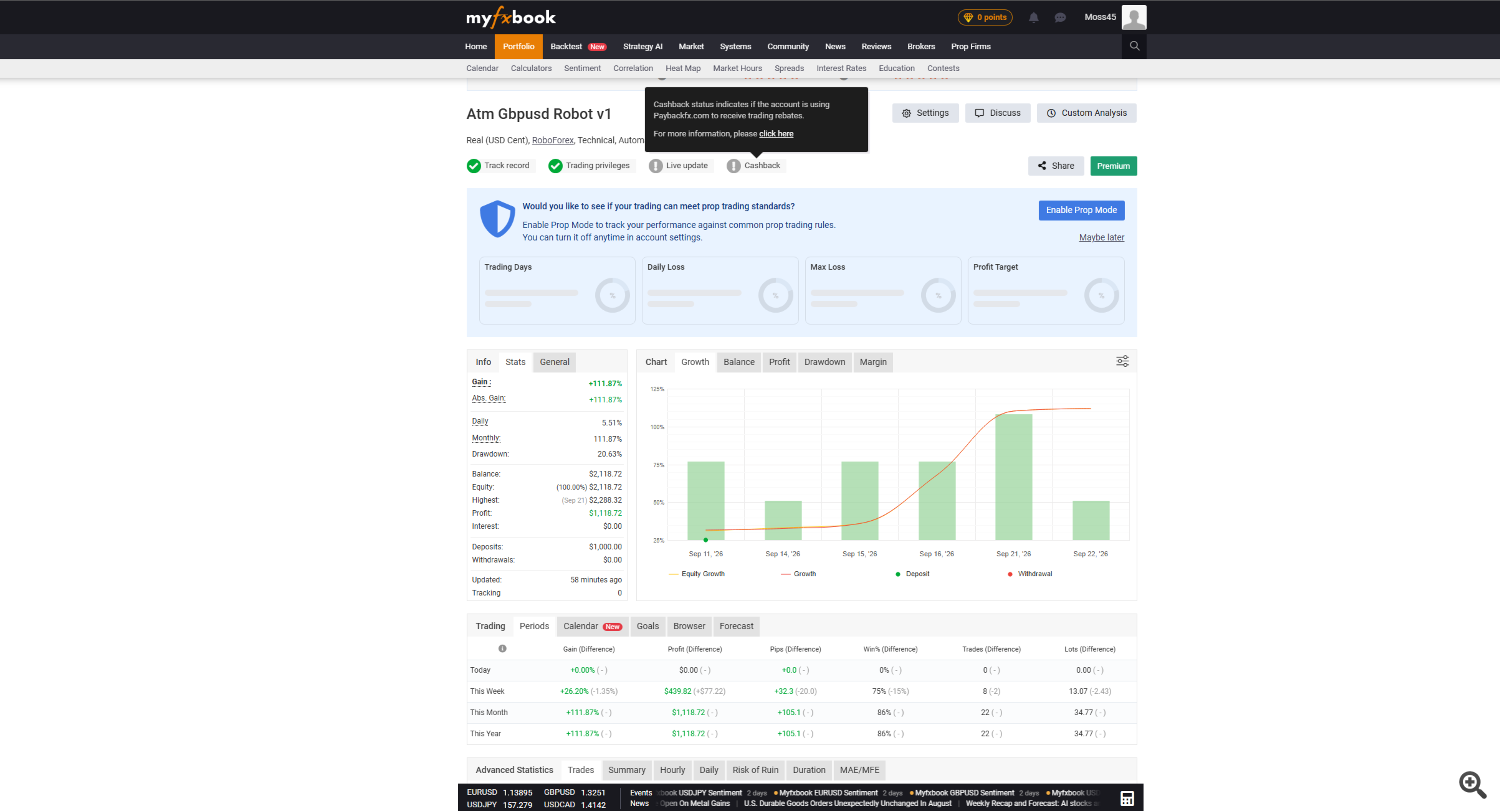The width and height of the screenshot is (1500, 811).
Task: Open the chart settings sliders icon
Action: [1123, 361]
